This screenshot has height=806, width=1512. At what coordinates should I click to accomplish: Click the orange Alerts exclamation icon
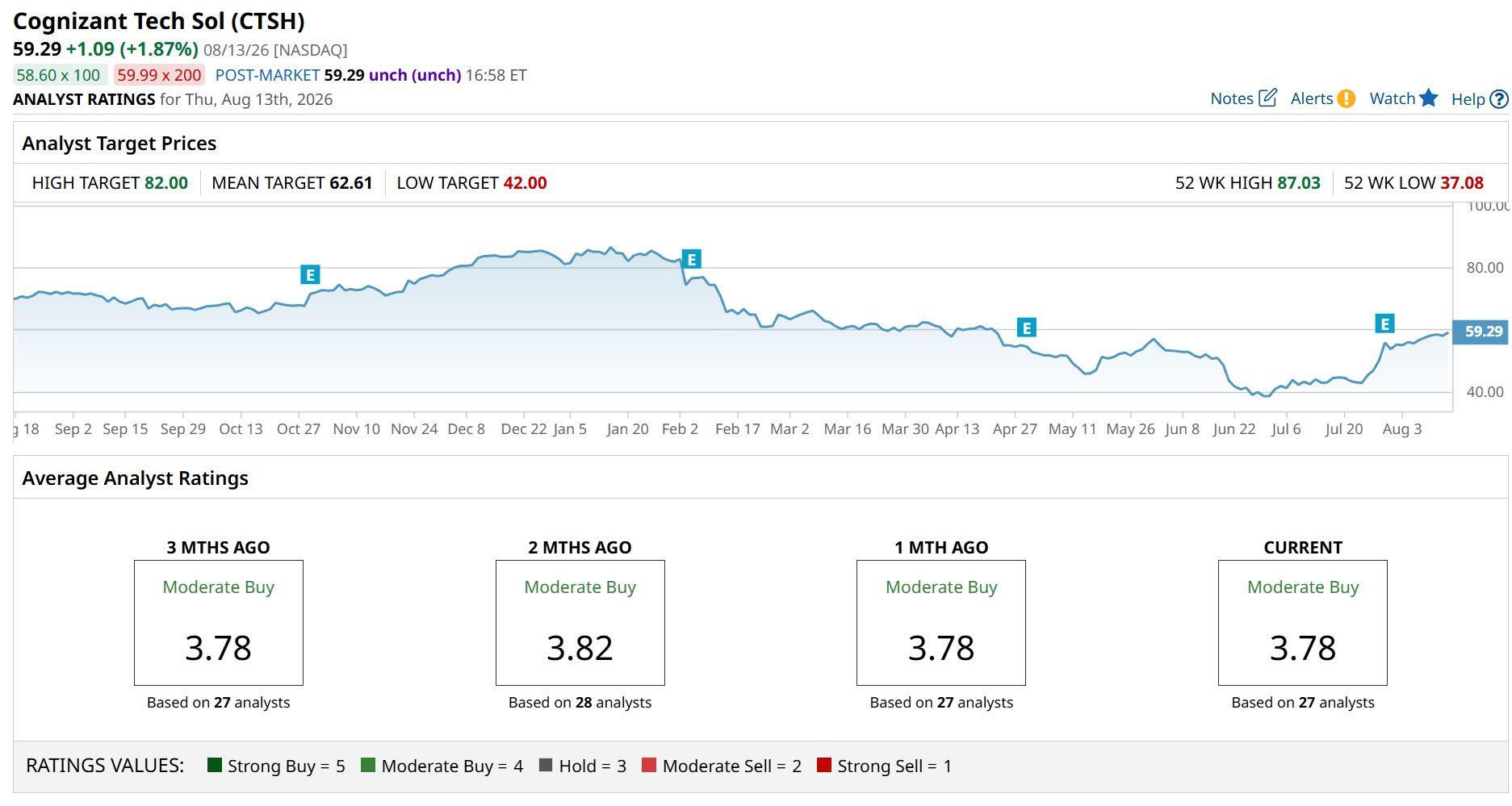(1346, 98)
